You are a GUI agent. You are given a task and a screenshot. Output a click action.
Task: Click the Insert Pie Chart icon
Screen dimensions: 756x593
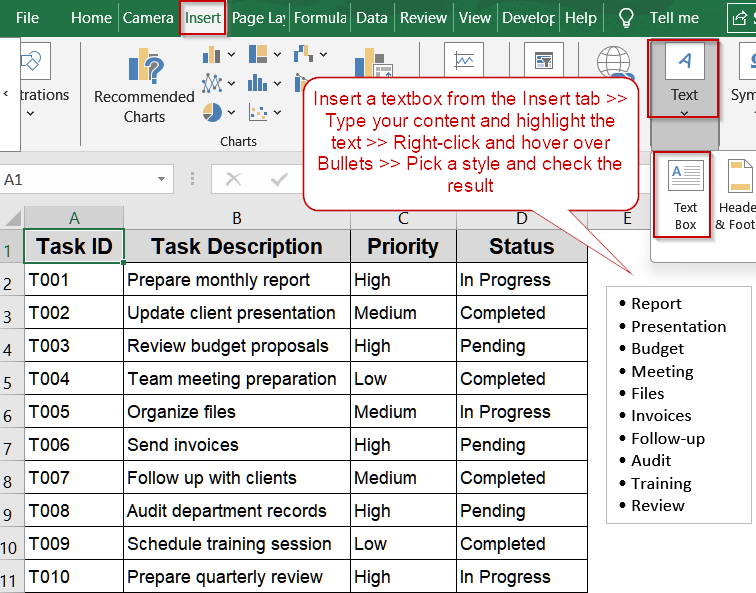[x=212, y=112]
